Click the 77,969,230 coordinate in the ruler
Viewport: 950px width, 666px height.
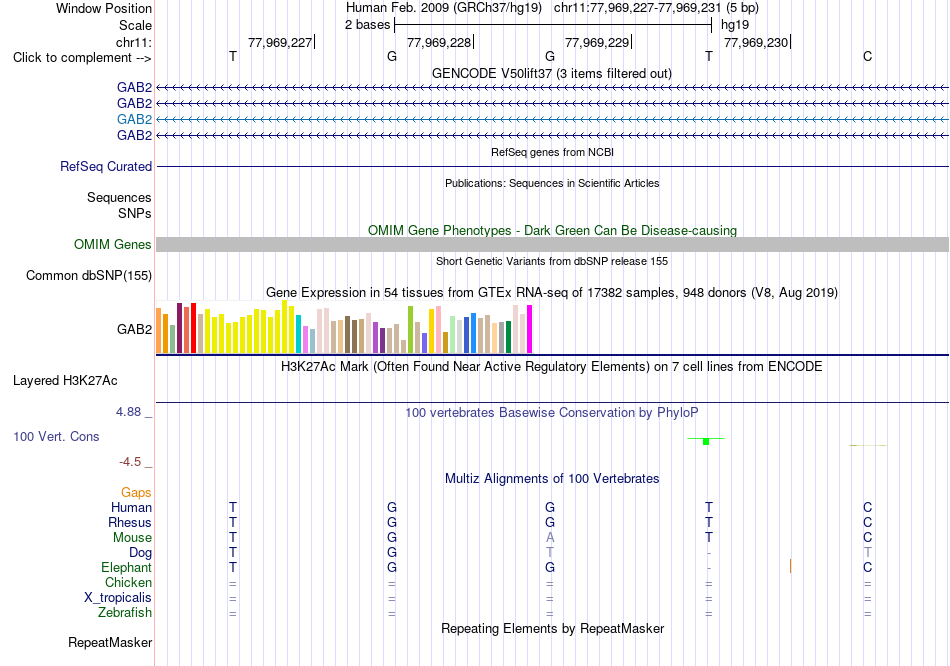click(x=756, y=42)
